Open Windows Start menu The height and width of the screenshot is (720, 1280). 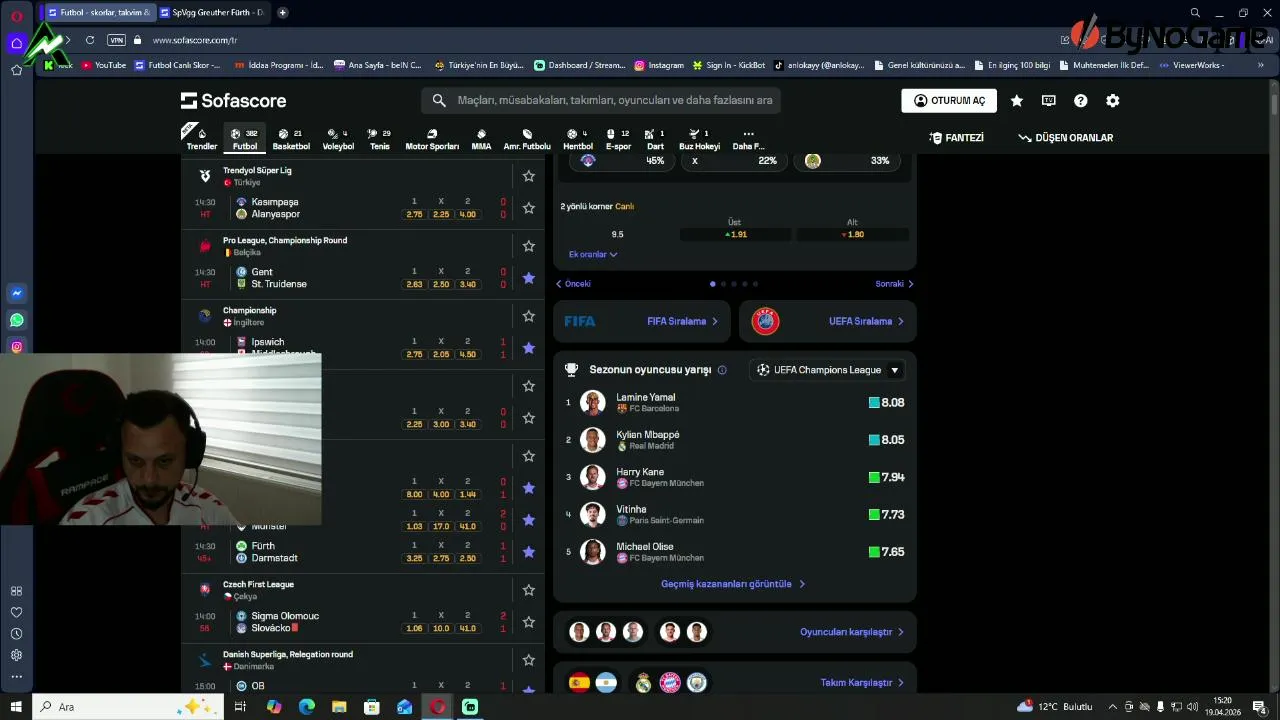pyautogui.click(x=16, y=707)
